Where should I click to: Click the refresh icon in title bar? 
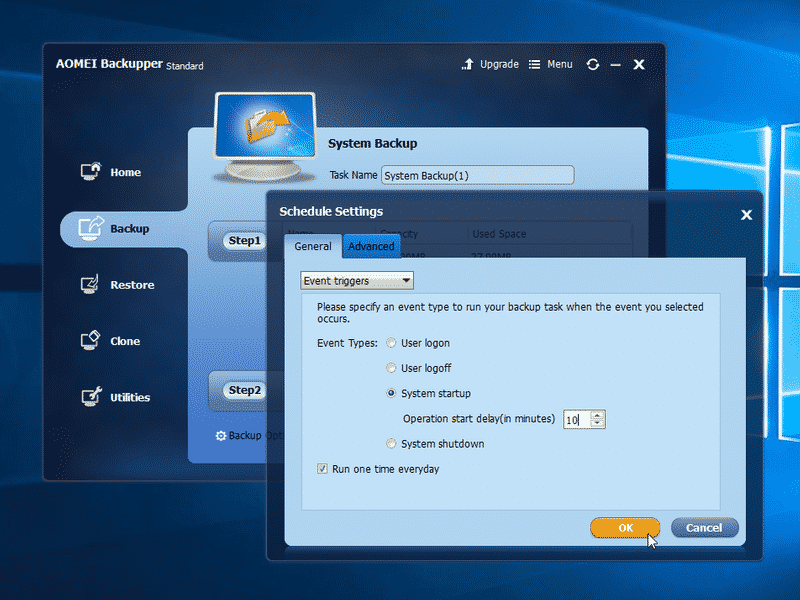[592, 64]
